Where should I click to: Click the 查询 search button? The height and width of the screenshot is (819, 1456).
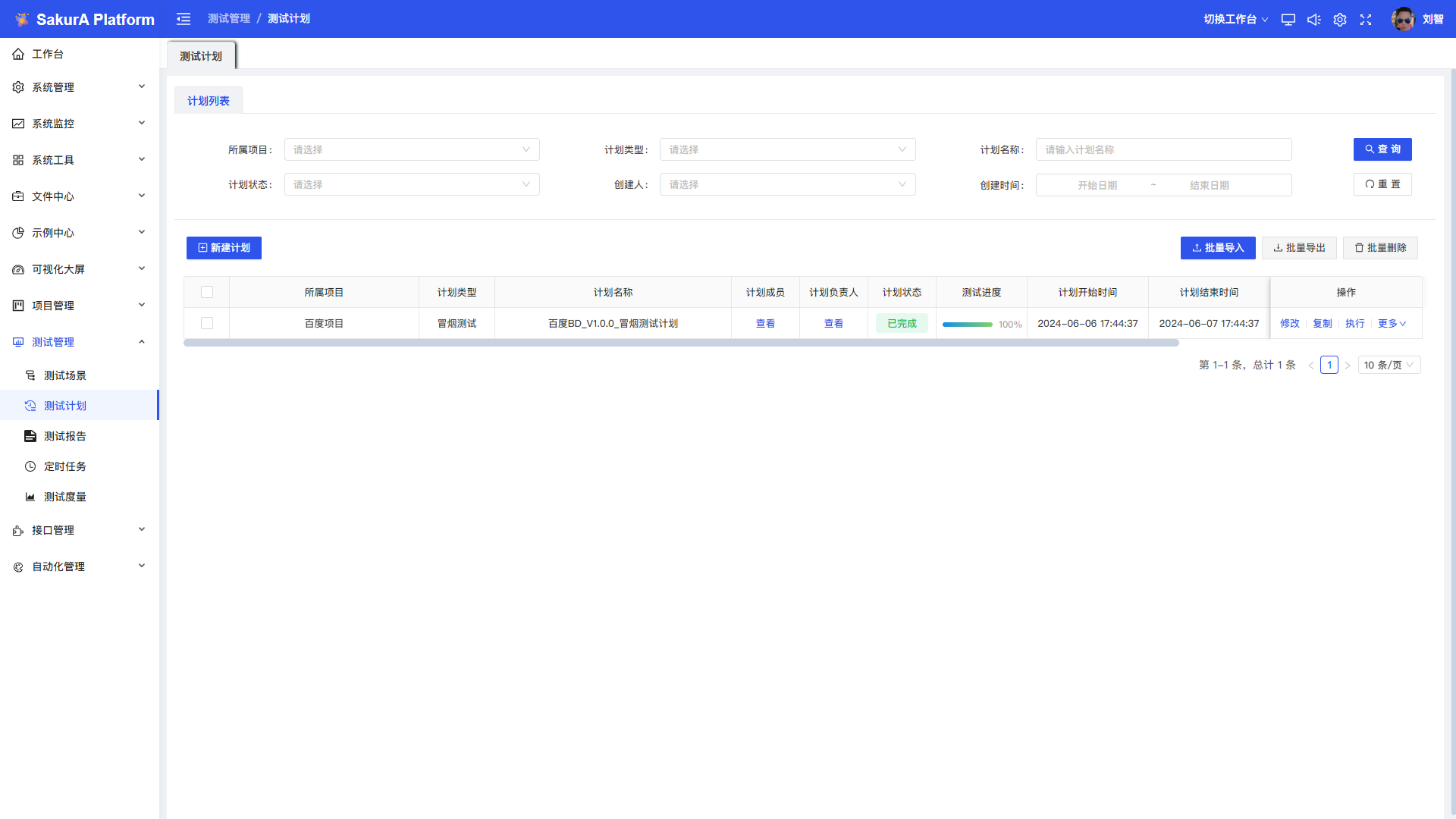(x=1382, y=149)
